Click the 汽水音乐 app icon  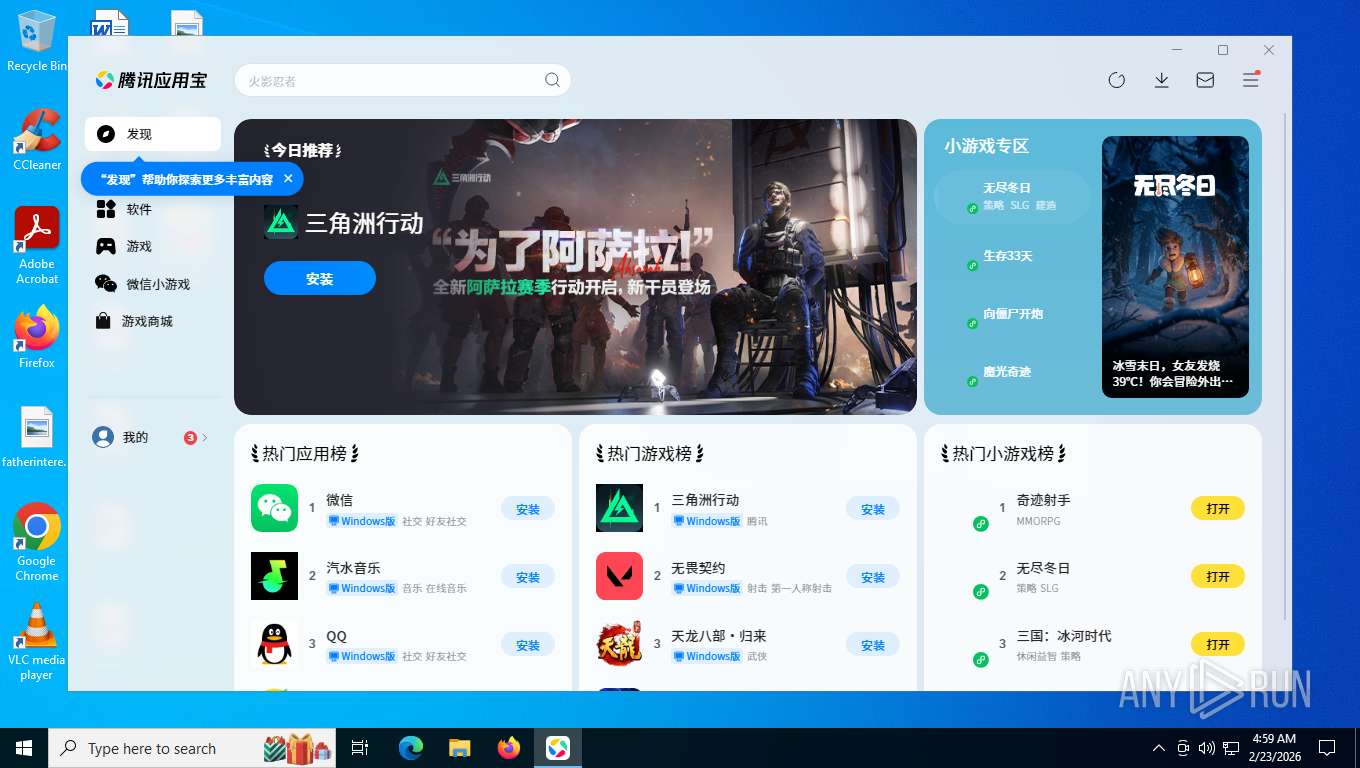tap(274, 576)
